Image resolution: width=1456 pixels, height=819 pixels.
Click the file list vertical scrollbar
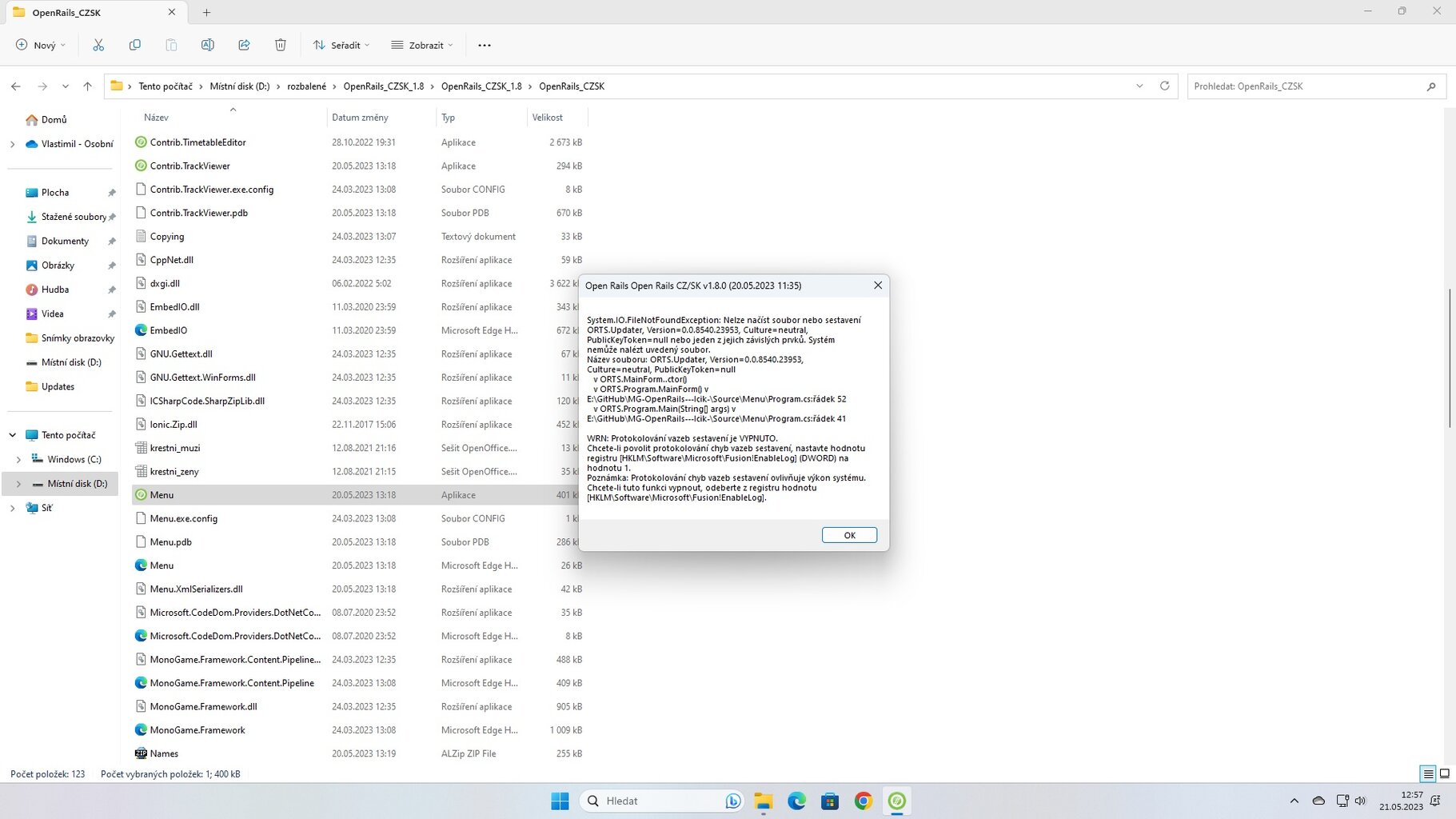pyautogui.click(x=1449, y=358)
